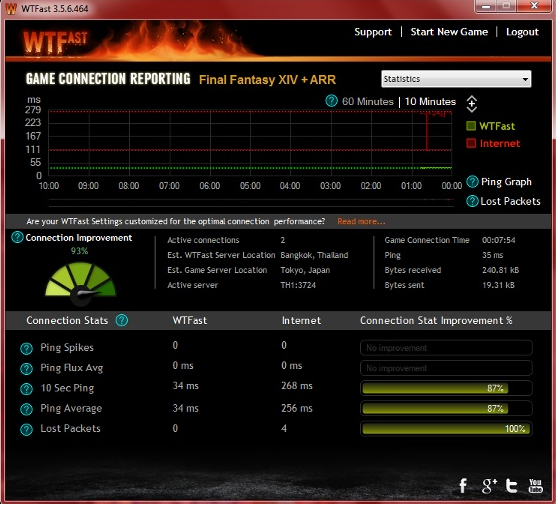The image size is (556, 505).
Task: Click Final Fantasy XIV + ARR title
Action: 267,79
